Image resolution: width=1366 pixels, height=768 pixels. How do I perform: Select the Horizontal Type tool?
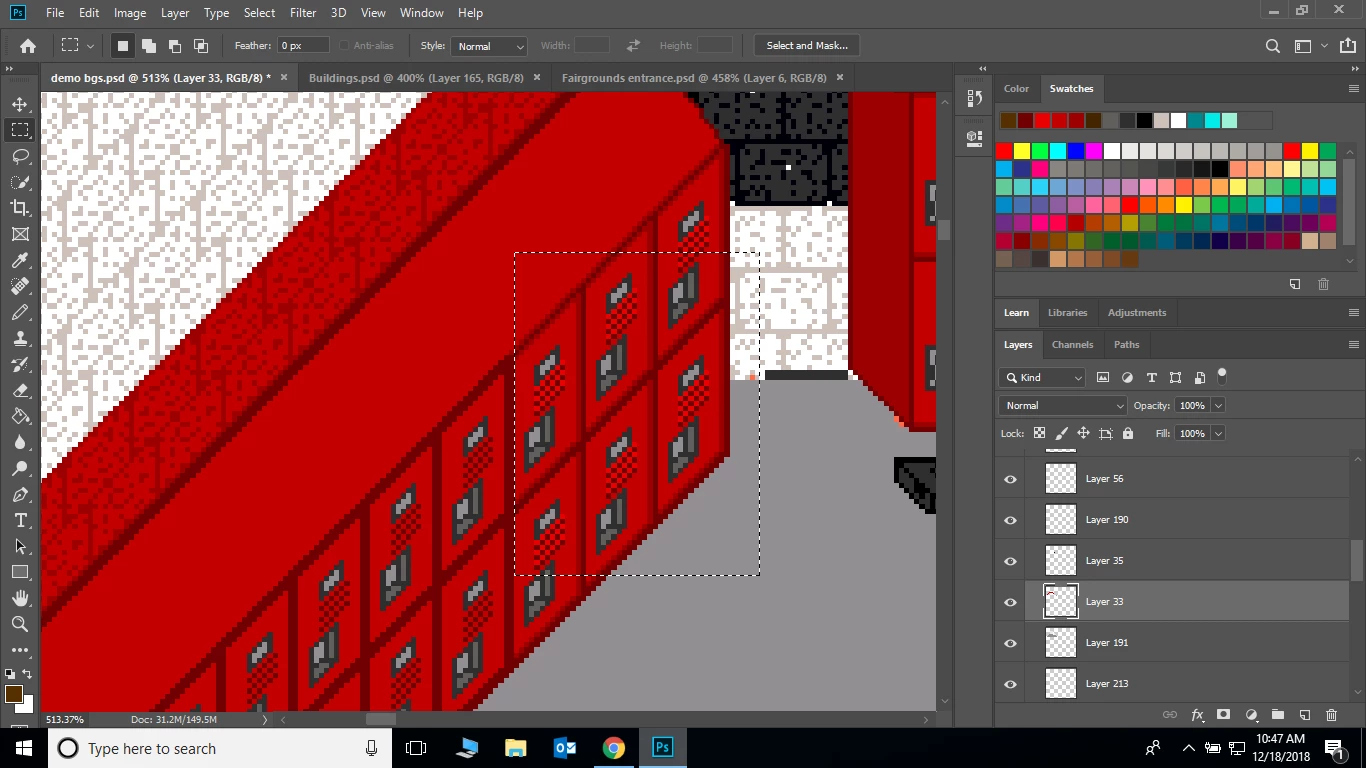(x=20, y=520)
